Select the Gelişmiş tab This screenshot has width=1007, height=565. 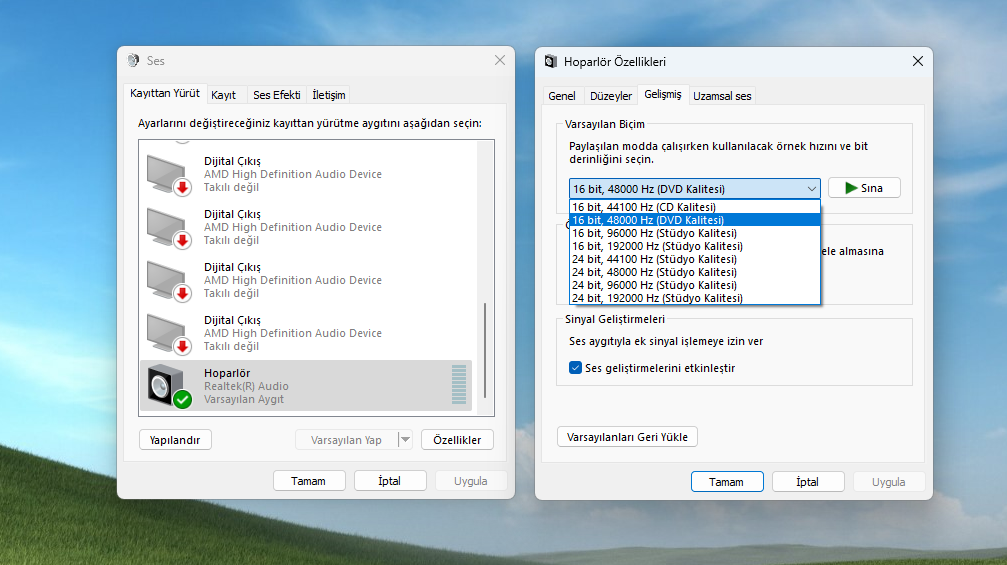click(x=663, y=94)
